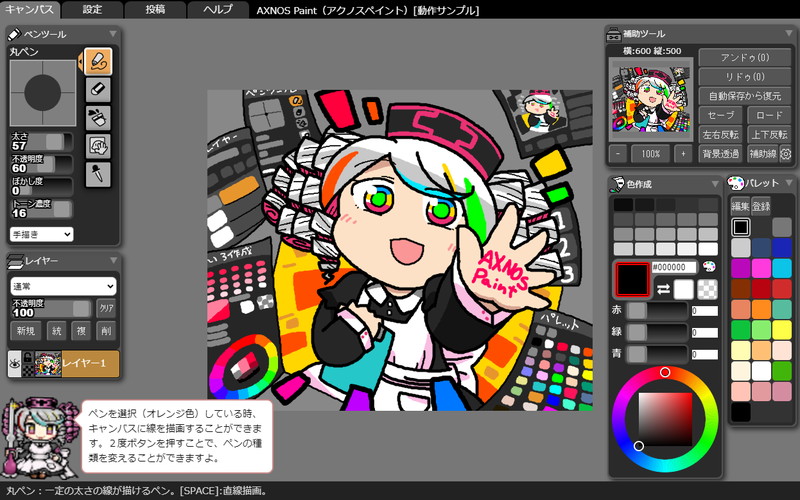Adjust the layer 不透明度 100 slider
This screenshot has width=800, height=500.
tap(51, 308)
